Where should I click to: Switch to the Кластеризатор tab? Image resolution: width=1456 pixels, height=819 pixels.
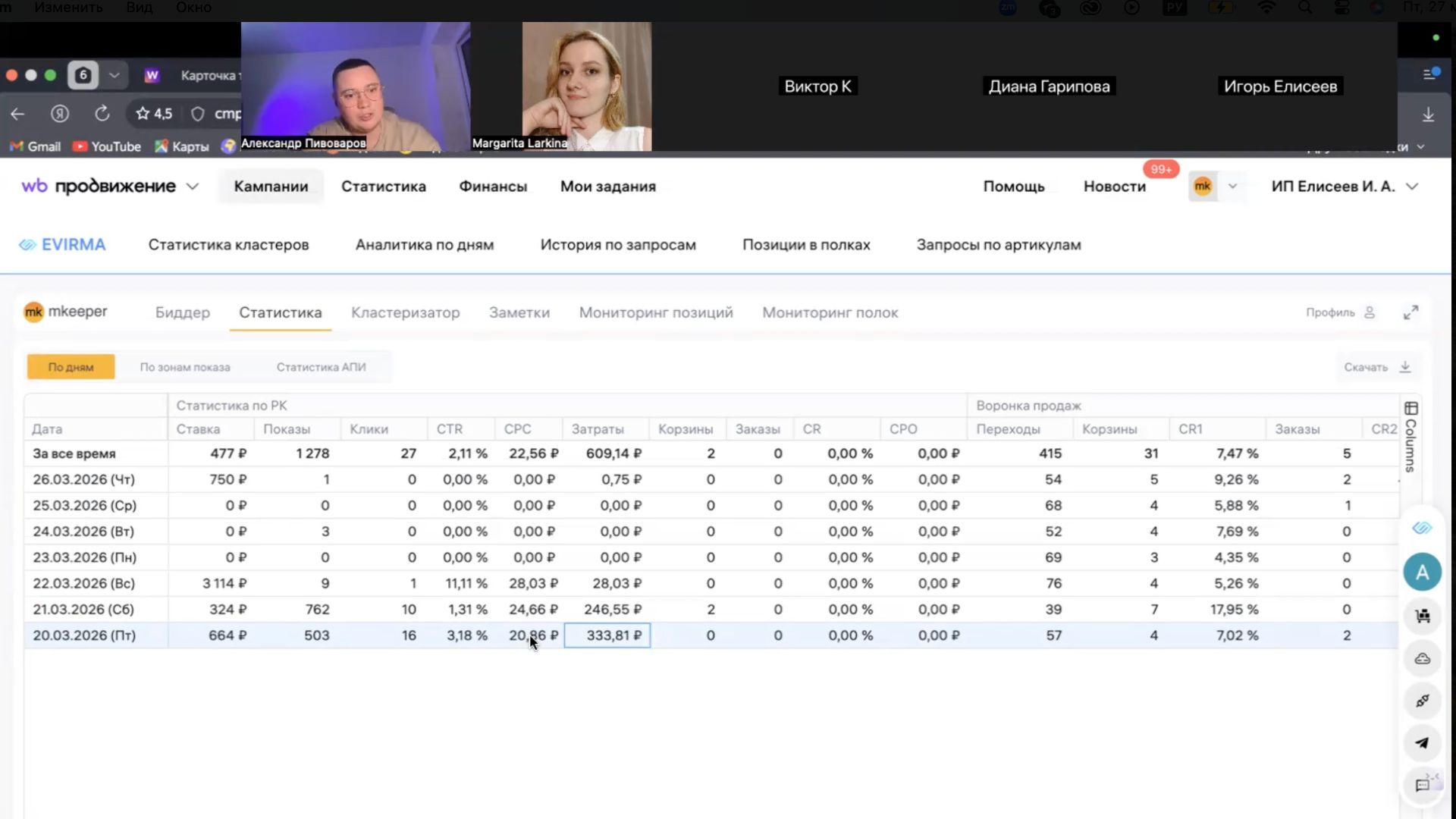pos(405,312)
